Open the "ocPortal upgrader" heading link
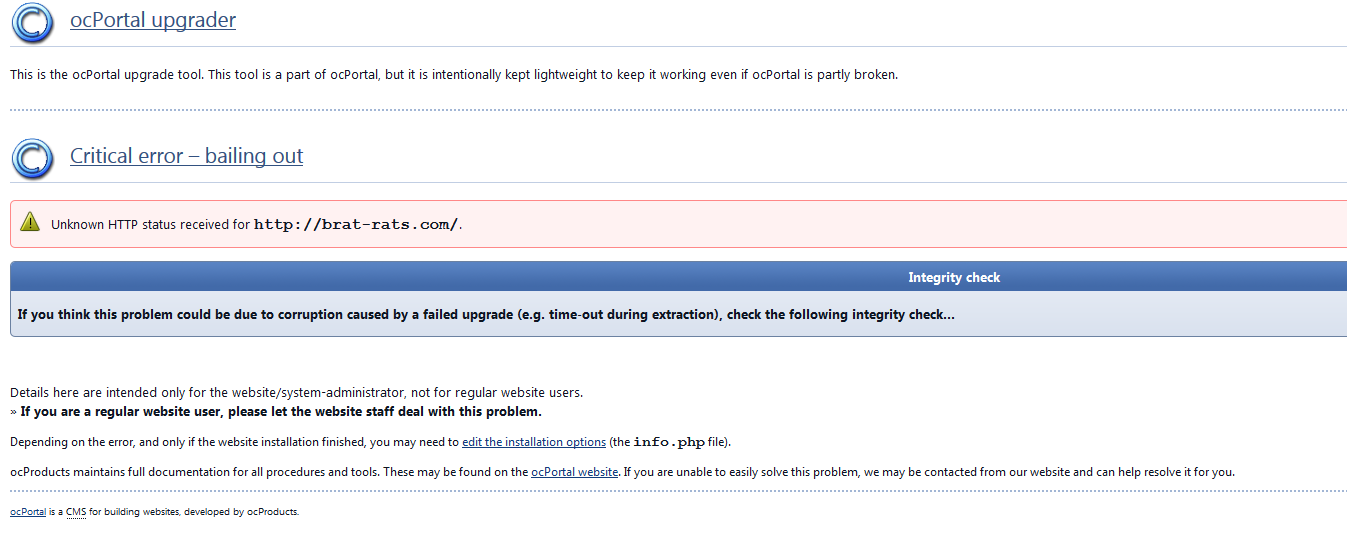 pyautogui.click(x=153, y=20)
